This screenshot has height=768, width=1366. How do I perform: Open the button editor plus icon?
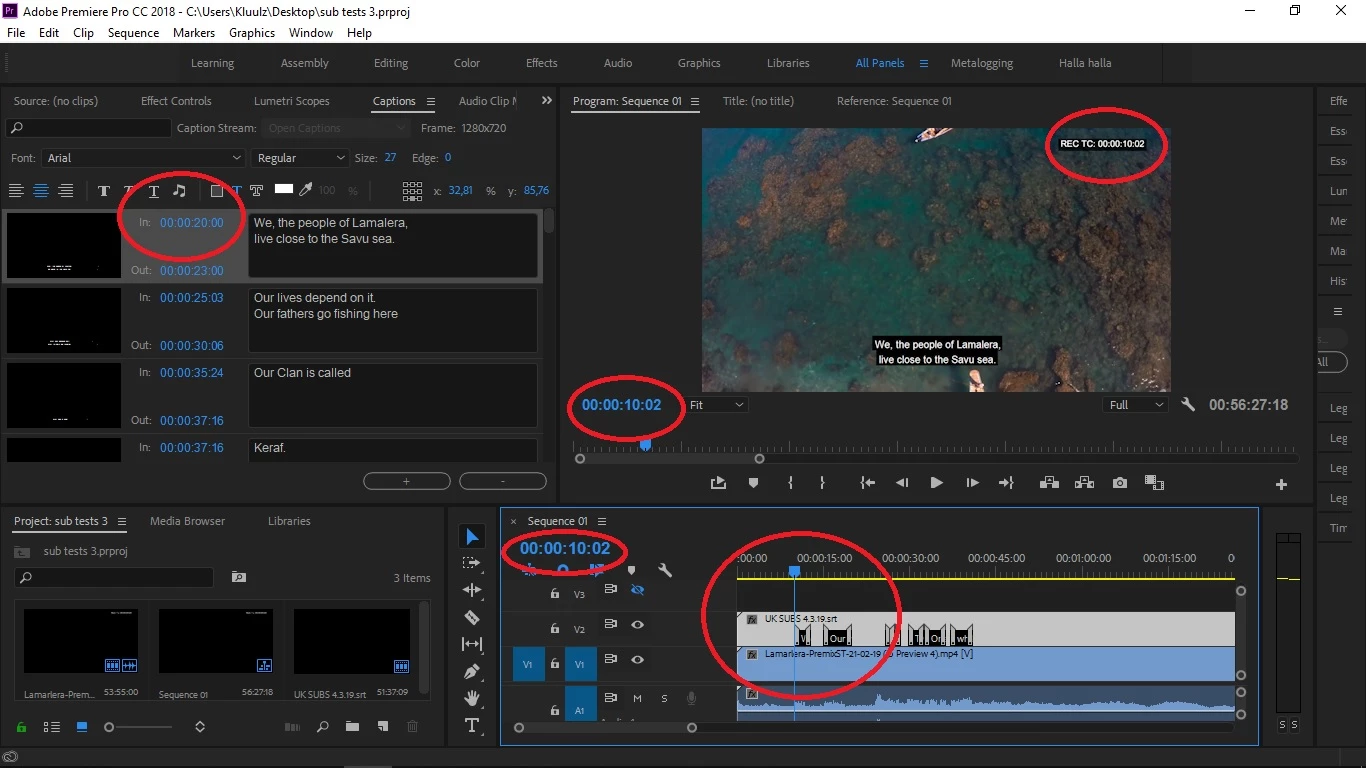tap(1281, 485)
